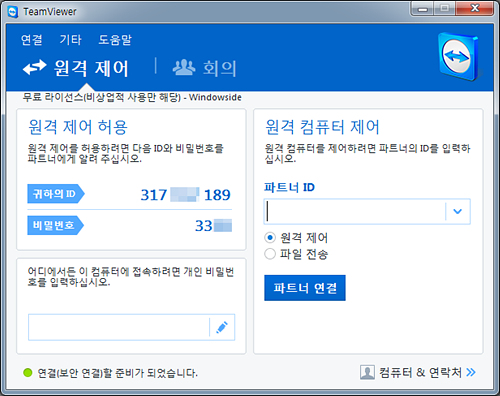Open the 도움말 menu
This screenshot has height=396, width=500.
click(x=115, y=40)
